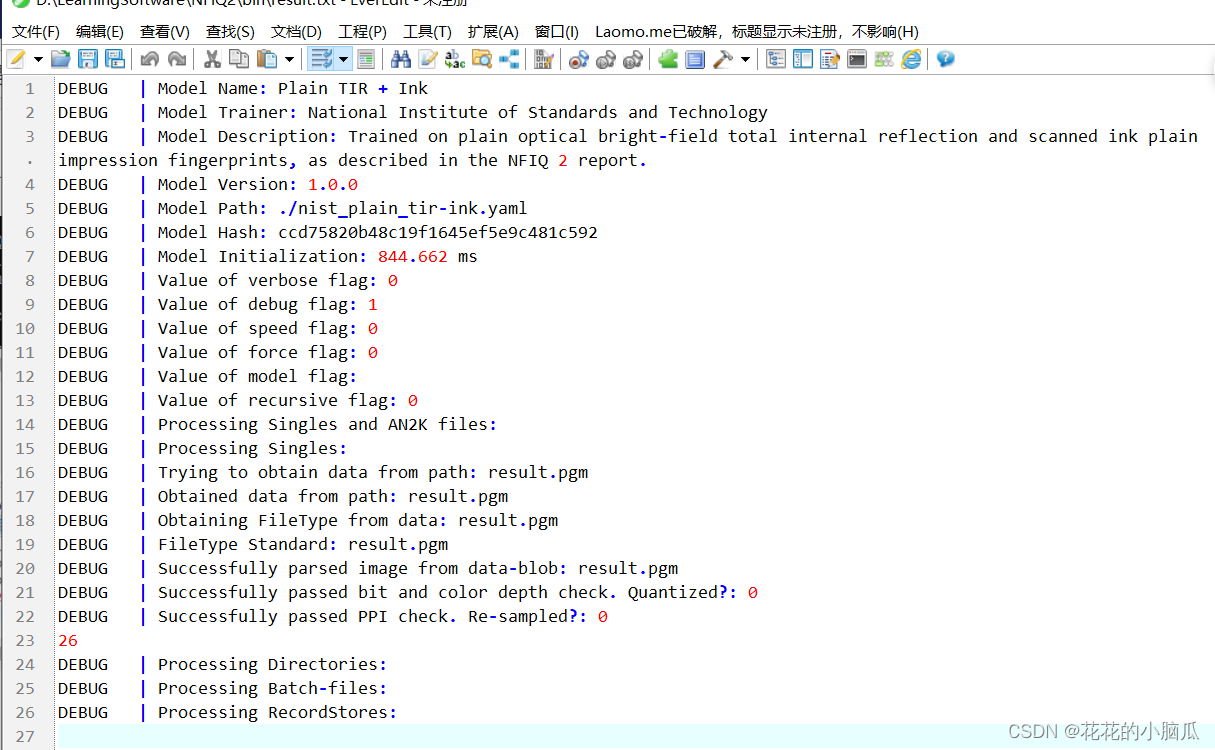Click the icon right of binoculars
Viewport: 1215px width, 750px height.
point(428,59)
